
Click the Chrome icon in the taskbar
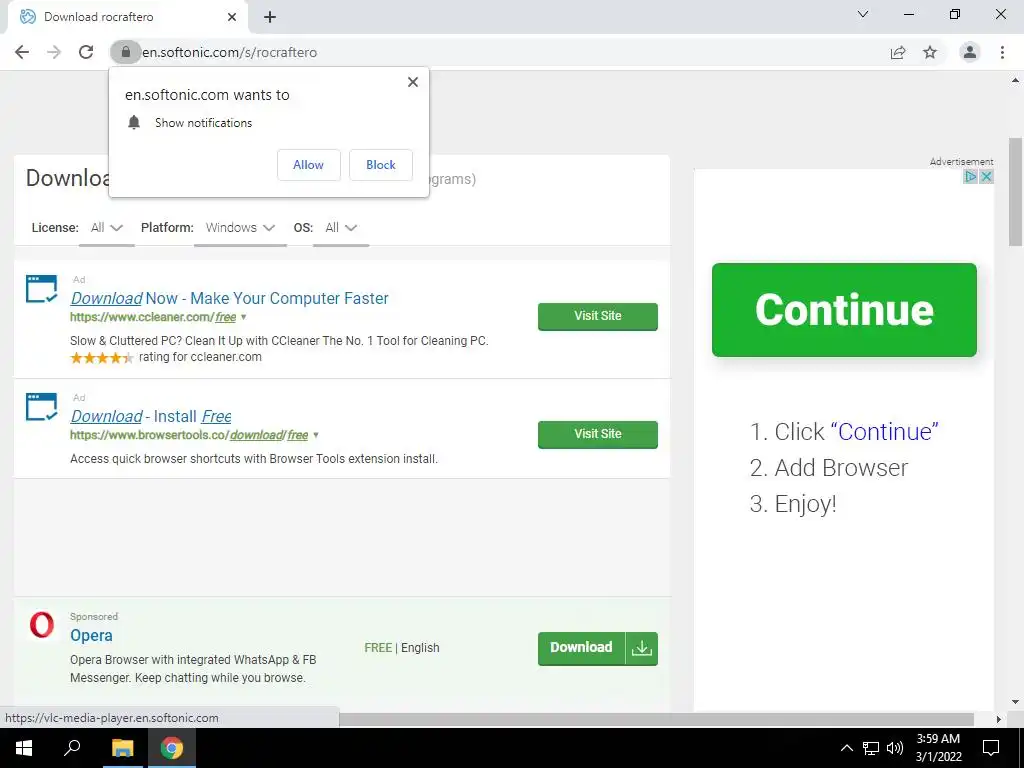click(x=172, y=748)
